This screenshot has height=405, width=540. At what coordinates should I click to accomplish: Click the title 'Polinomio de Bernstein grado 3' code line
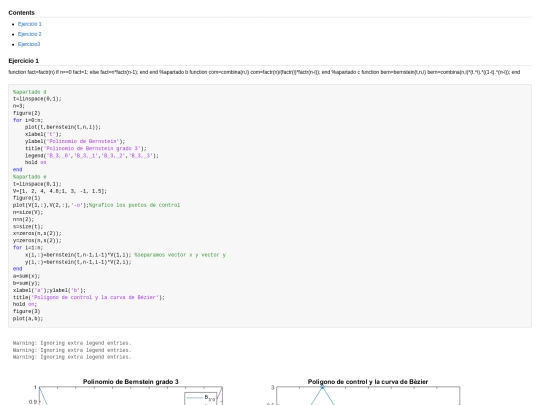point(86,148)
